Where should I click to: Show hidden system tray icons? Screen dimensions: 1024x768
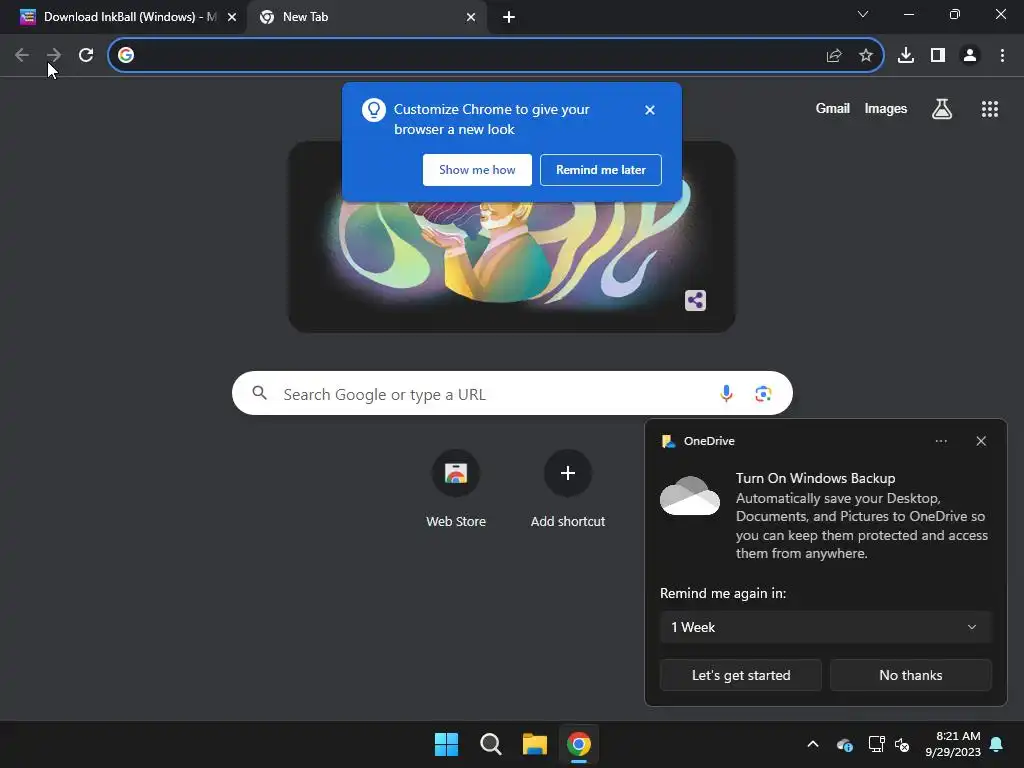(813, 744)
